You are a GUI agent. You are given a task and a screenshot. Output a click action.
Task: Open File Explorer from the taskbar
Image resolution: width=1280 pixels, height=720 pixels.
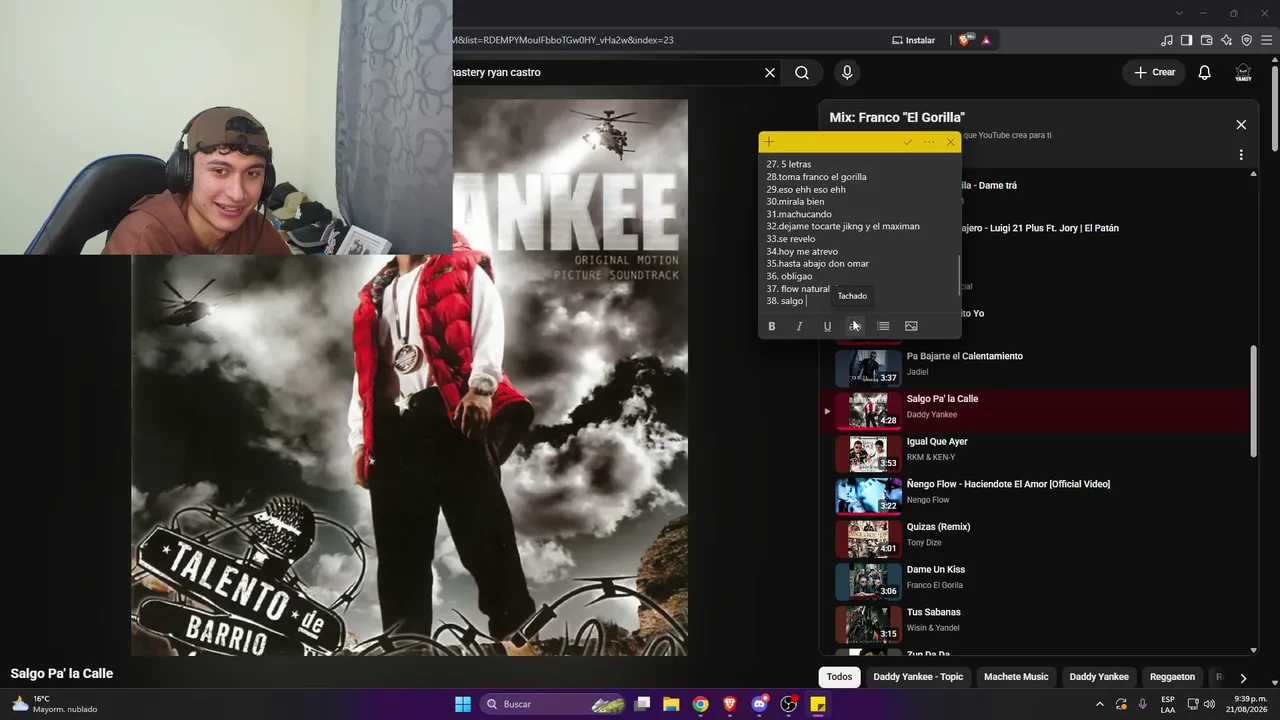click(x=671, y=704)
